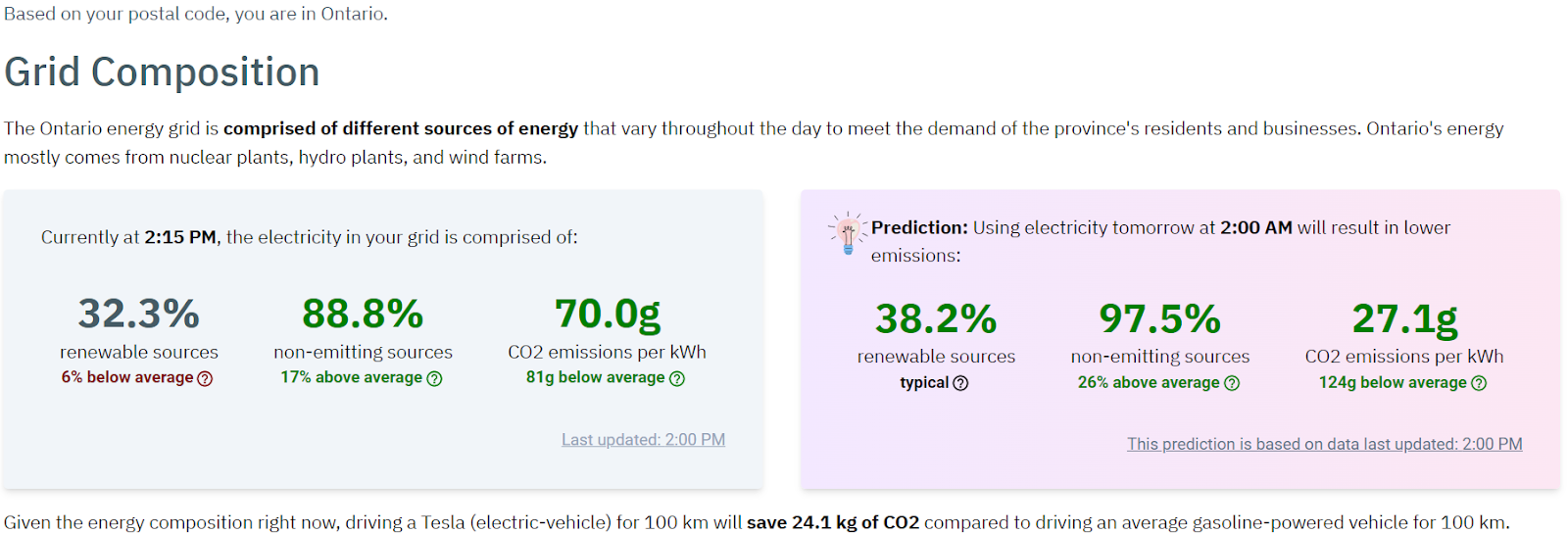
Task: Show help for "typical" renewable sources
Action: tap(960, 384)
